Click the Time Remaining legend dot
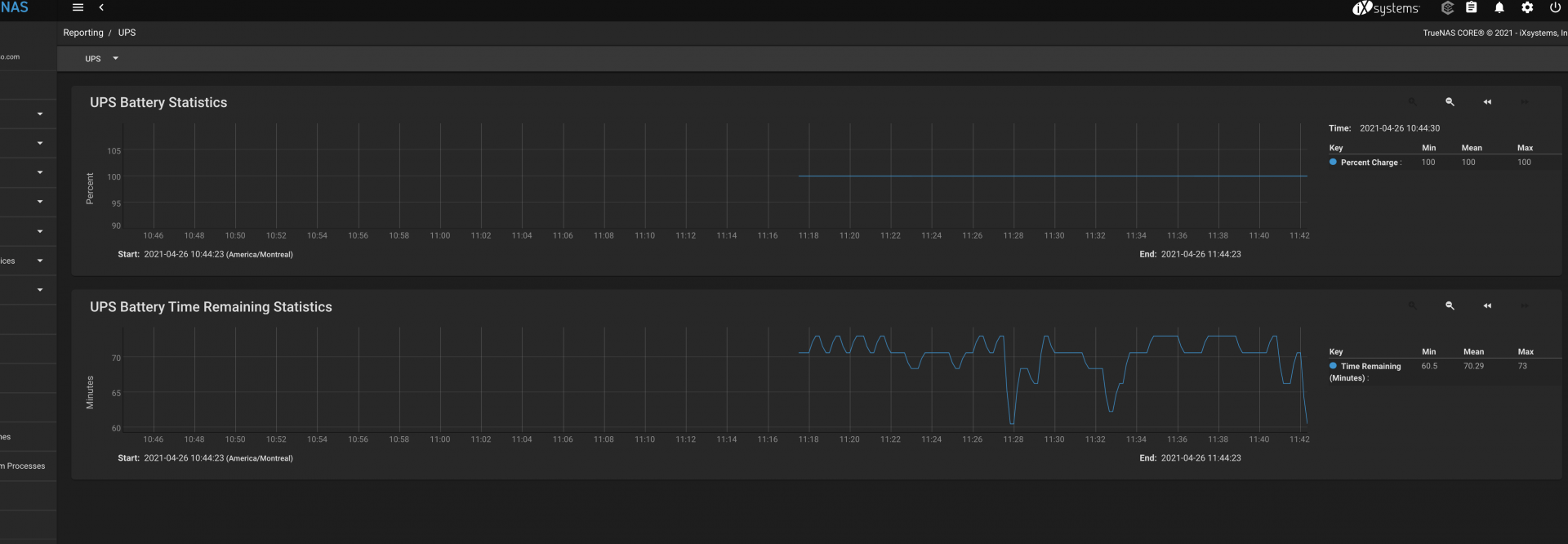1568x544 pixels. click(x=1333, y=366)
